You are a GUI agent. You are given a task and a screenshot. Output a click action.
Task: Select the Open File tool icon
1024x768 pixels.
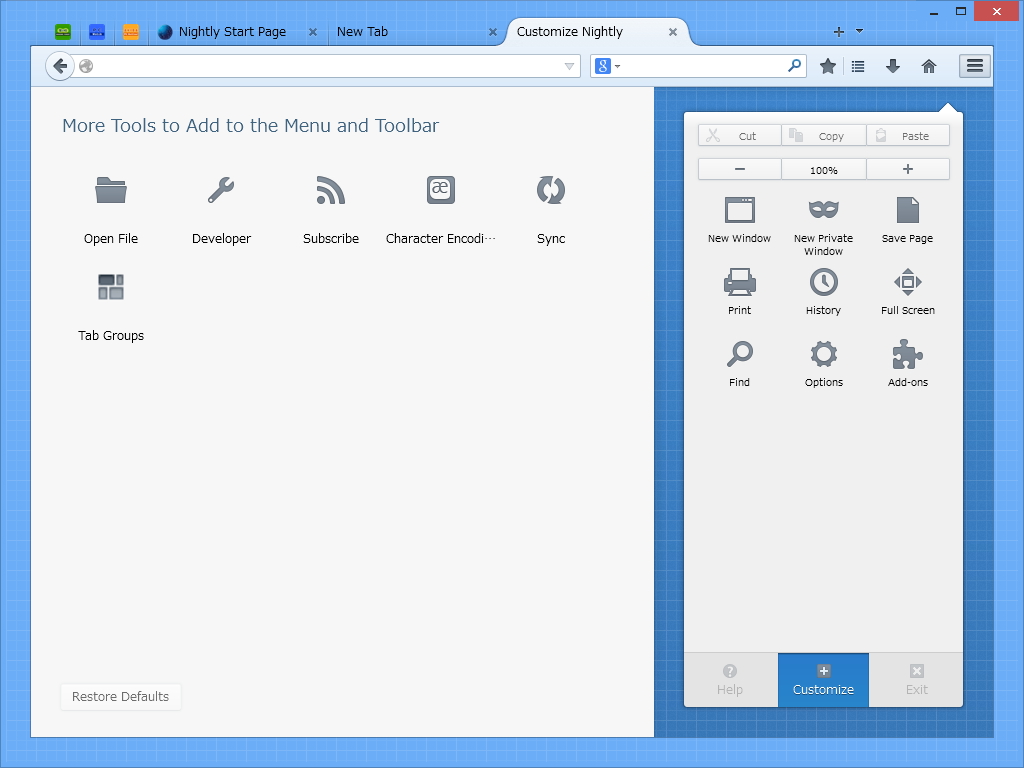[110, 190]
